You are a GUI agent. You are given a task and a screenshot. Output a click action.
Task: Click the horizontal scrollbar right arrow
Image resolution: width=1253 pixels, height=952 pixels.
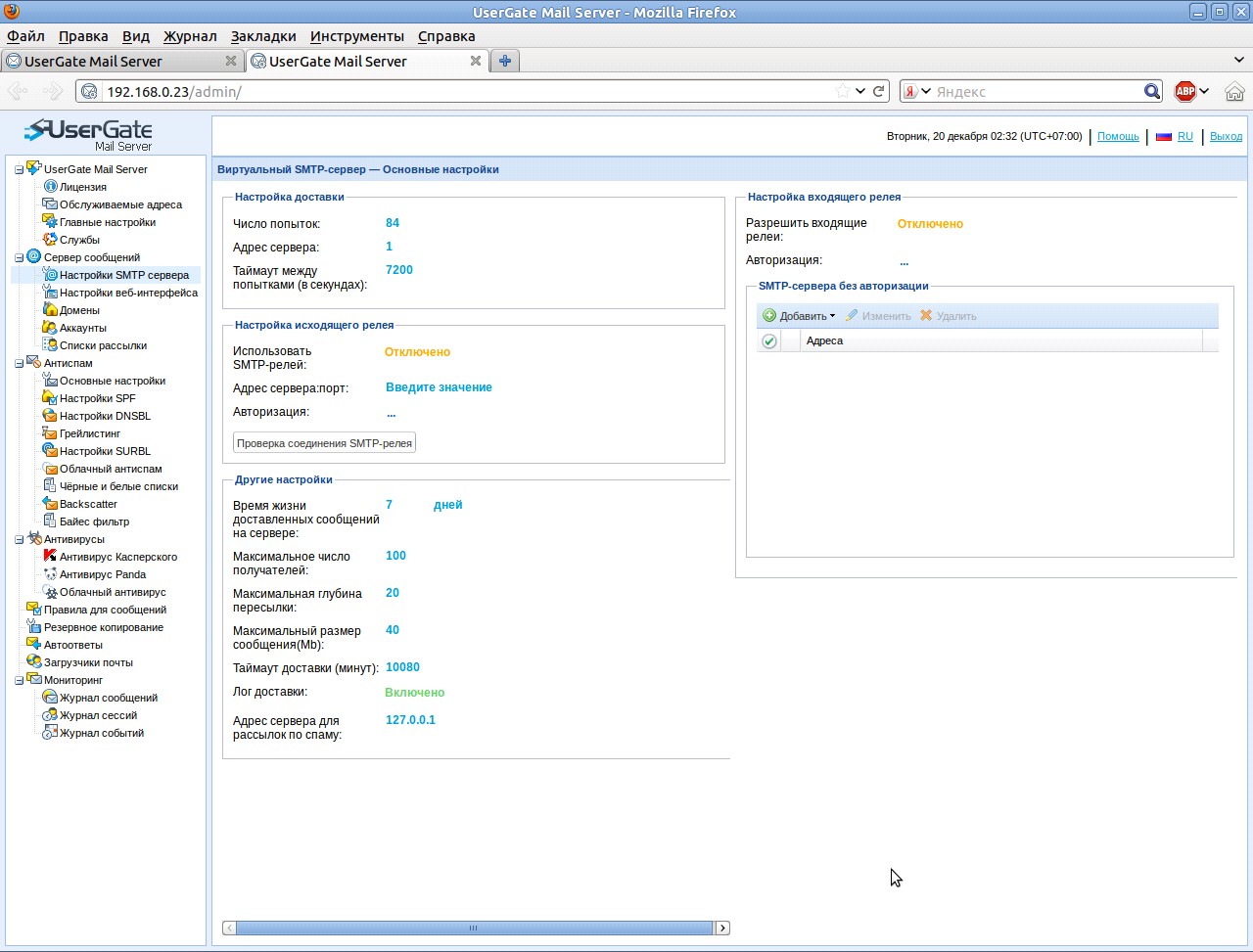click(722, 928)
